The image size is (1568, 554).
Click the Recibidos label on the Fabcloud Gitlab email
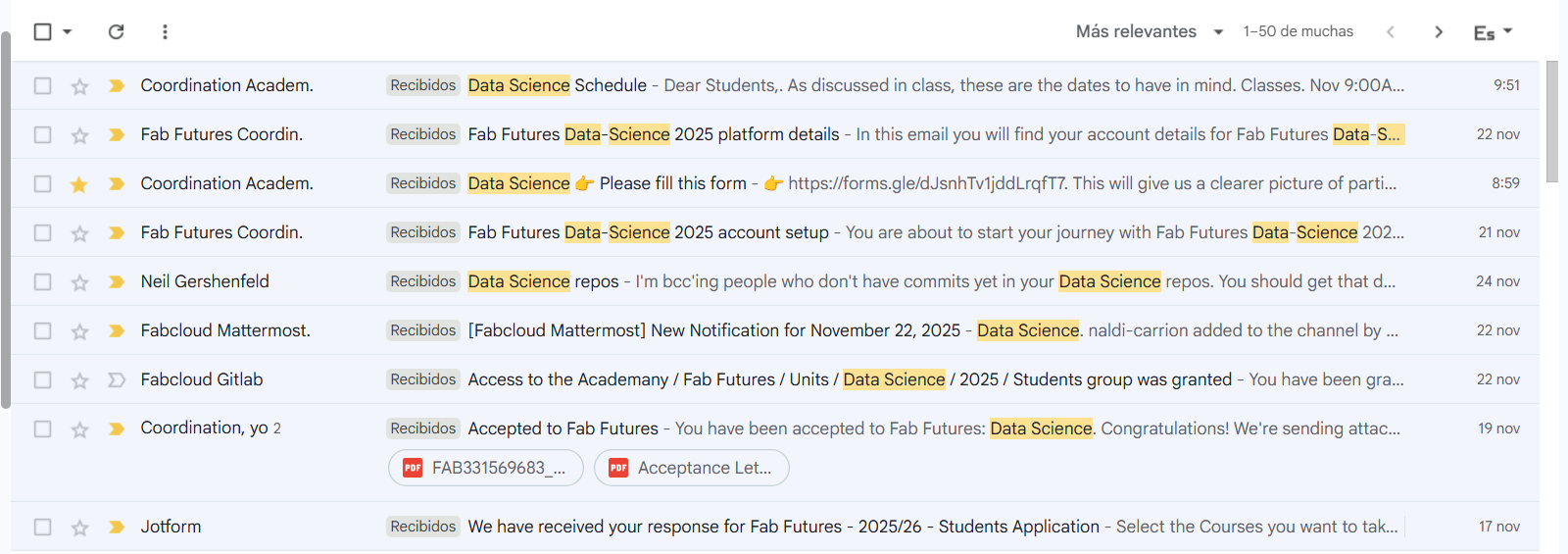tap(422, 379)
